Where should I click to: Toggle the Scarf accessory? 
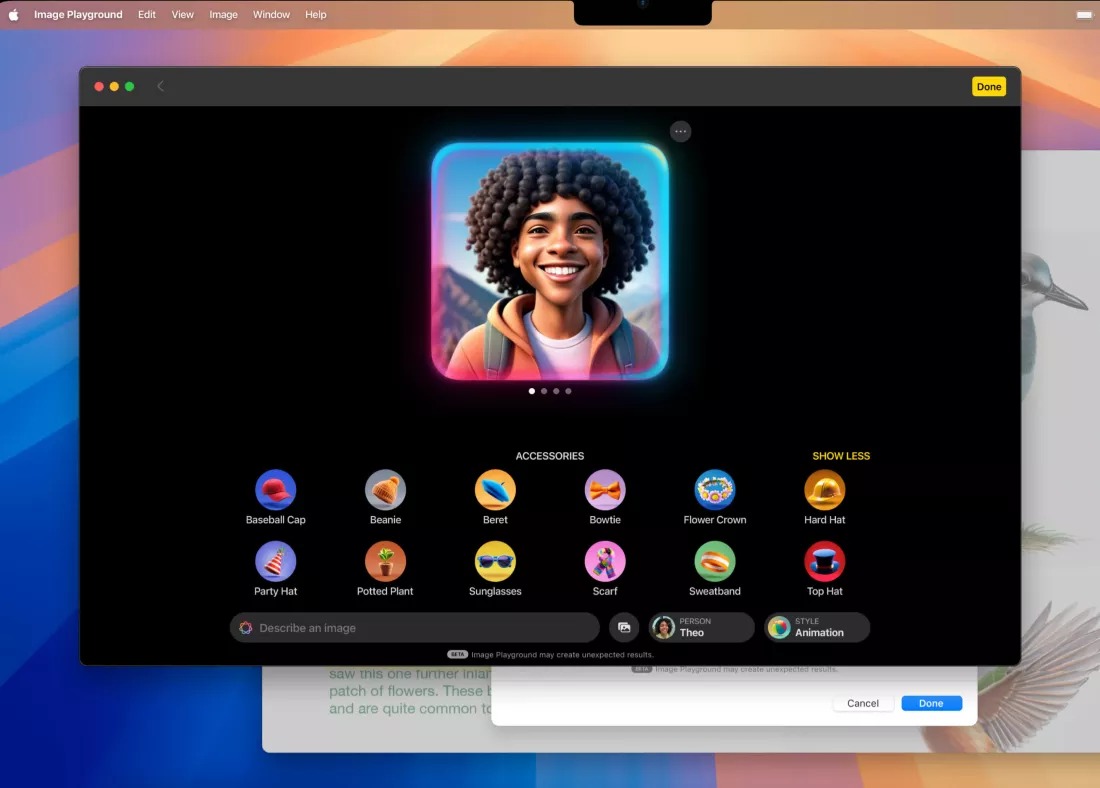[605, 562]
